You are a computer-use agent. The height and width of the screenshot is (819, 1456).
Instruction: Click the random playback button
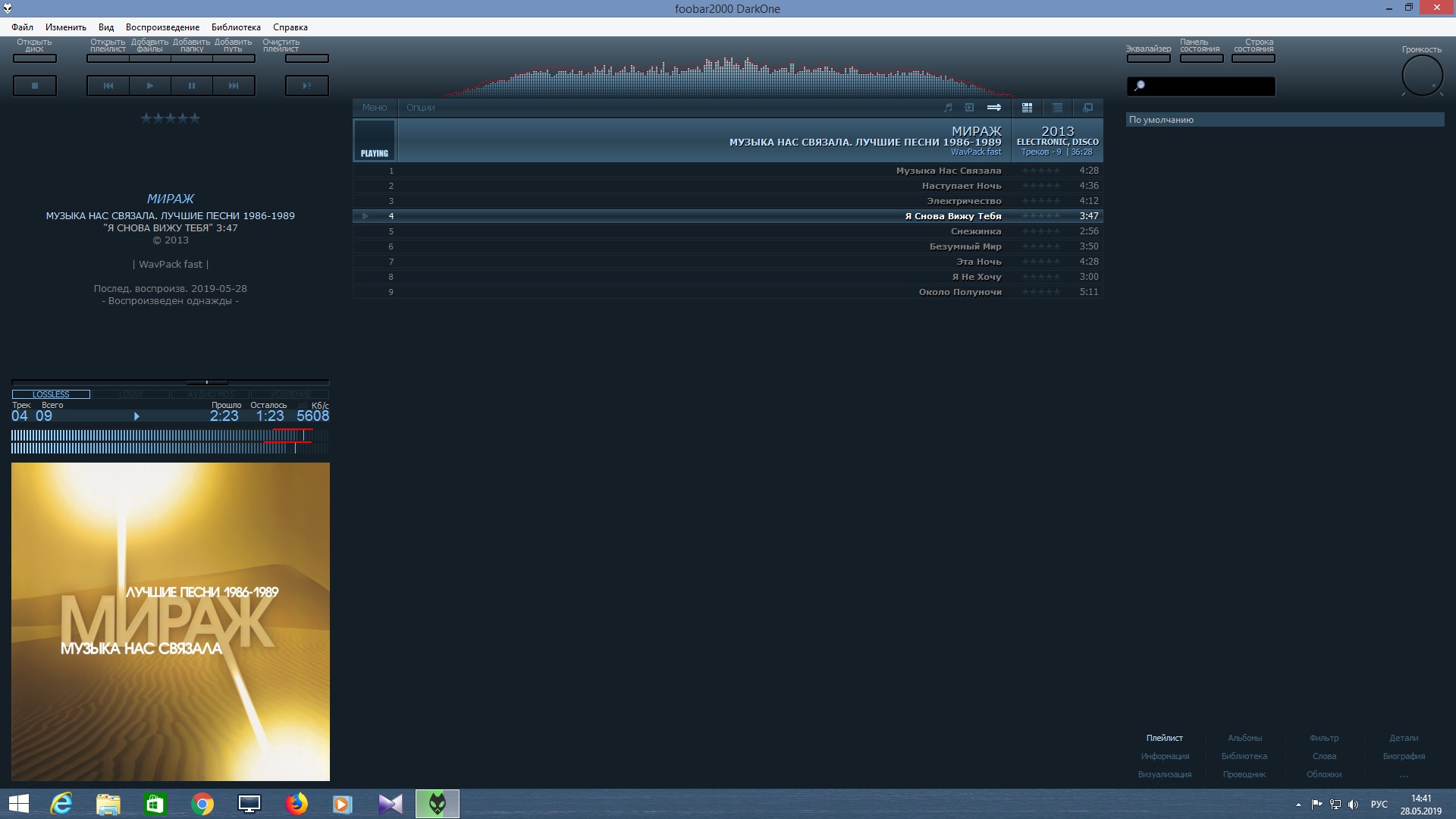[x=306, y=86]
